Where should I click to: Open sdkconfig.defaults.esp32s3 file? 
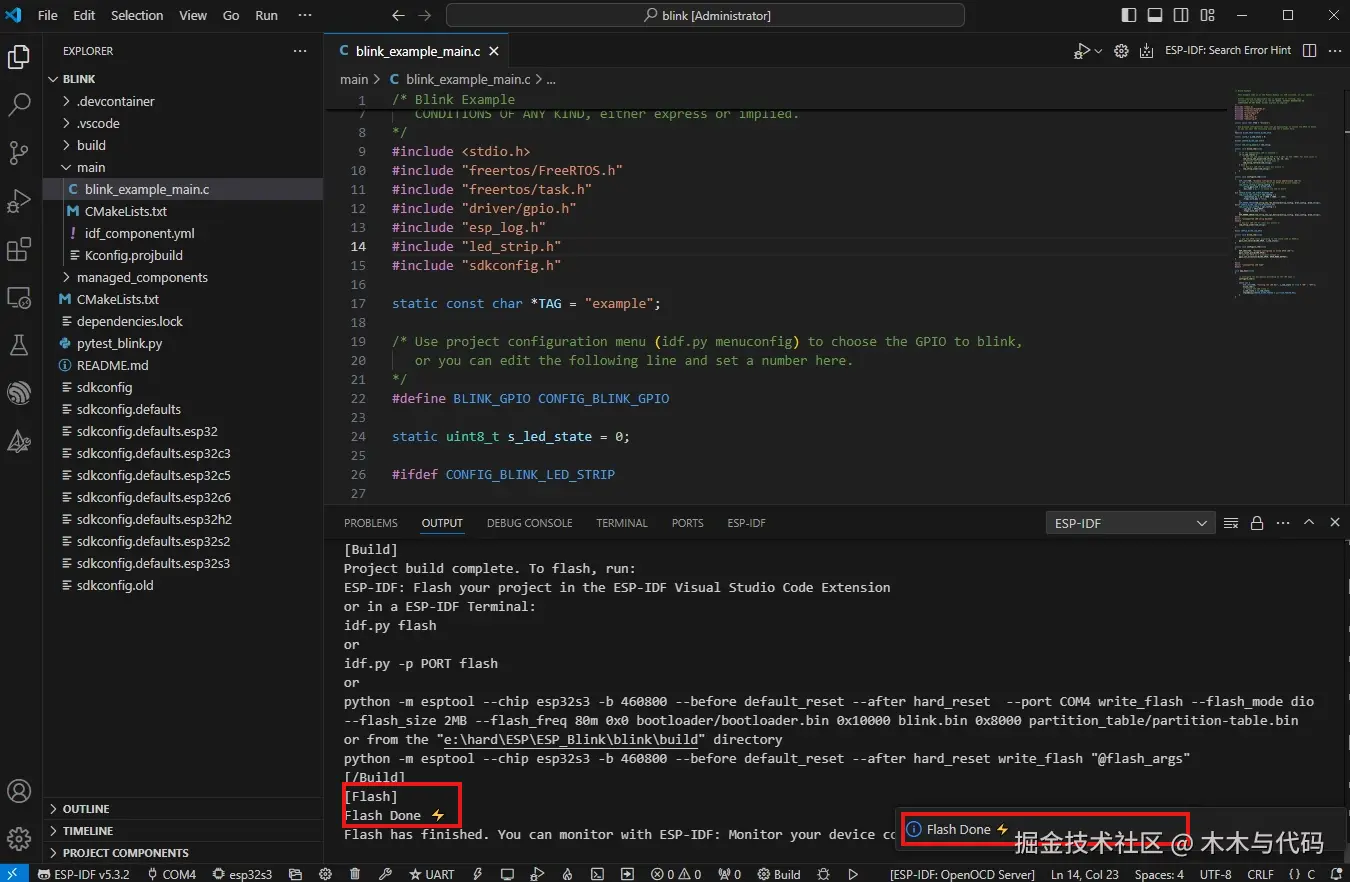click(183, 563)
